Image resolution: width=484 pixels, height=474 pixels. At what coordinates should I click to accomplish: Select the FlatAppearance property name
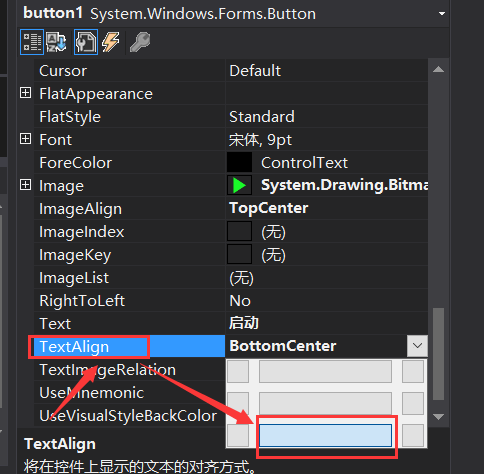[96, 94]
